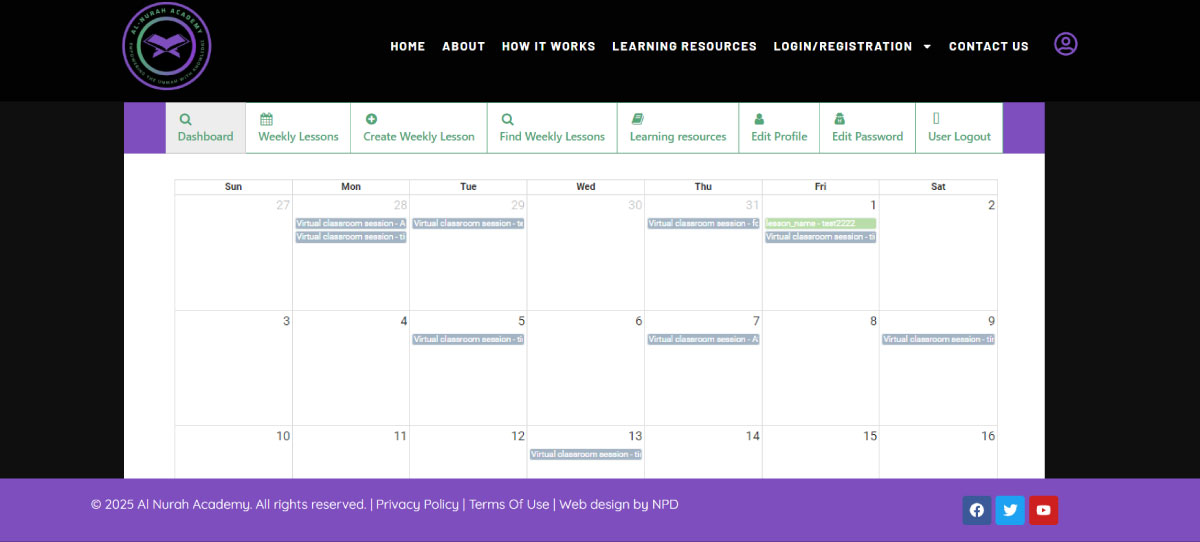Open the About menu item
Image resolution: width=1200 pixels, height=542 pixels.
(x=464, y=46)
